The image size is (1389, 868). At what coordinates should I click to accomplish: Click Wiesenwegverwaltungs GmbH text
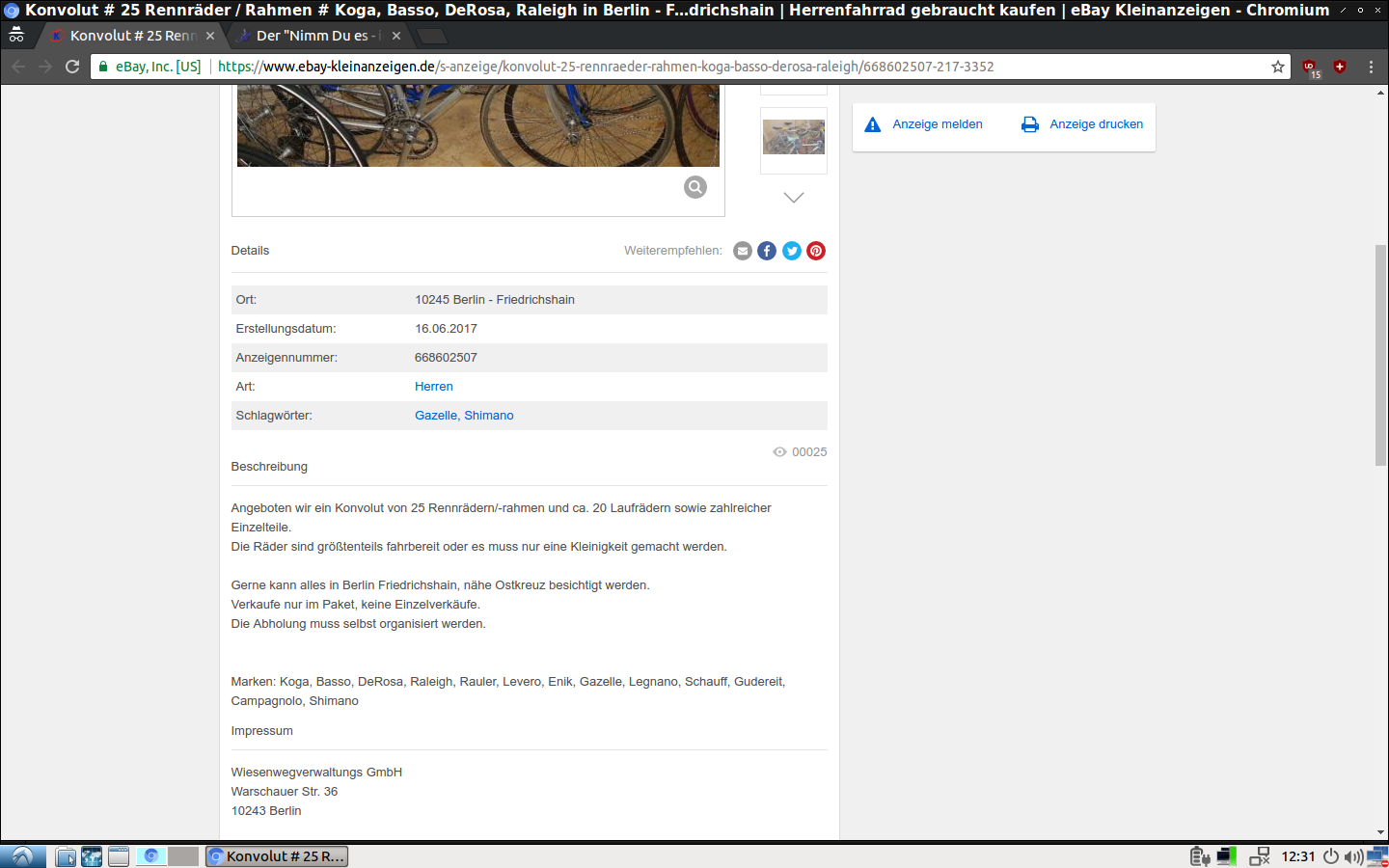pyautogui.click(x=316, y=773)
